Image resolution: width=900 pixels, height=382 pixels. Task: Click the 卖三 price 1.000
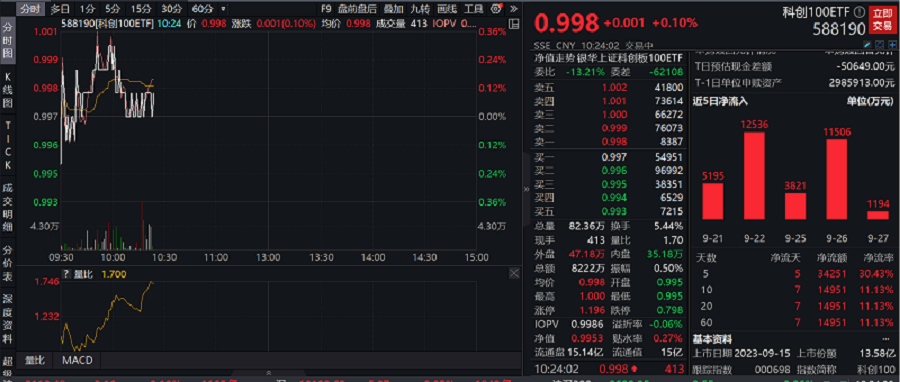pyautogui.click(x=614, y=114)
